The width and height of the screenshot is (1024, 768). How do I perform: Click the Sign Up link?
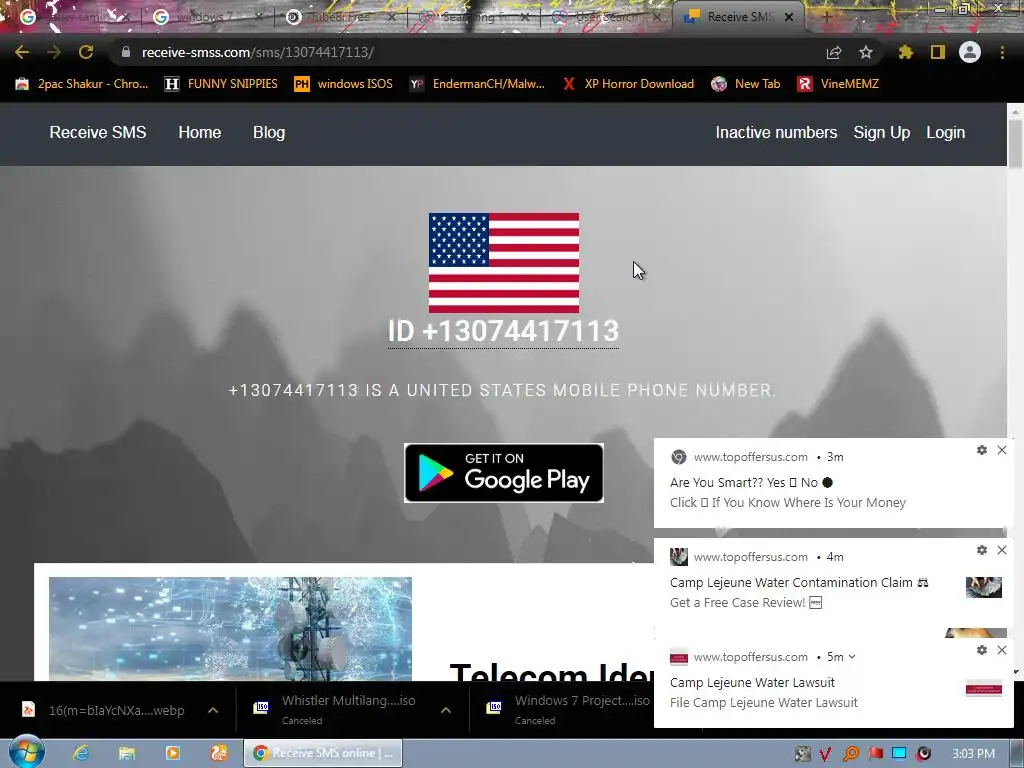point(882,133)
